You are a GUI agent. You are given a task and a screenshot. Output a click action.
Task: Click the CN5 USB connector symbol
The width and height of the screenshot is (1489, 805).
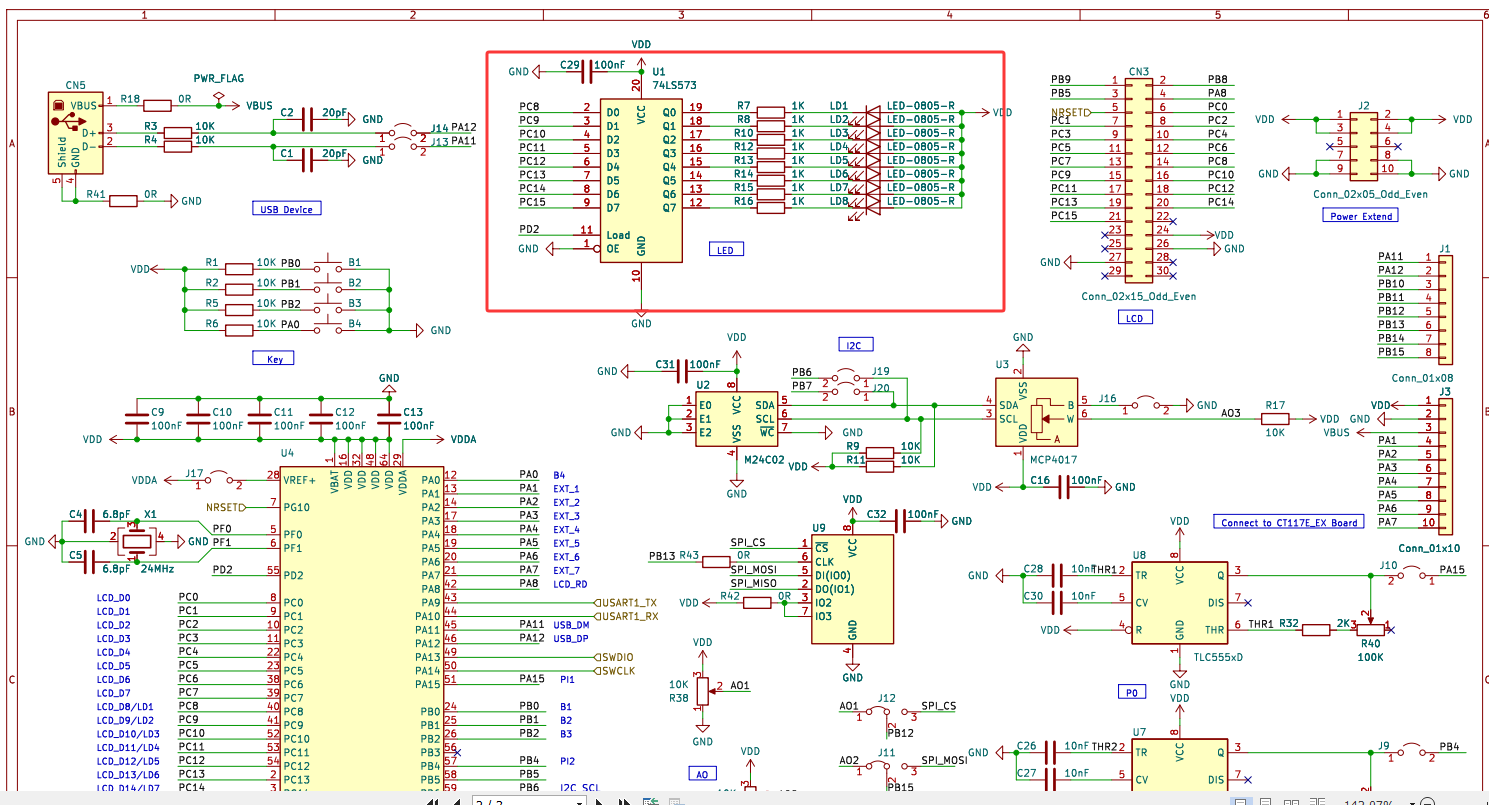[x=75, y=133]
